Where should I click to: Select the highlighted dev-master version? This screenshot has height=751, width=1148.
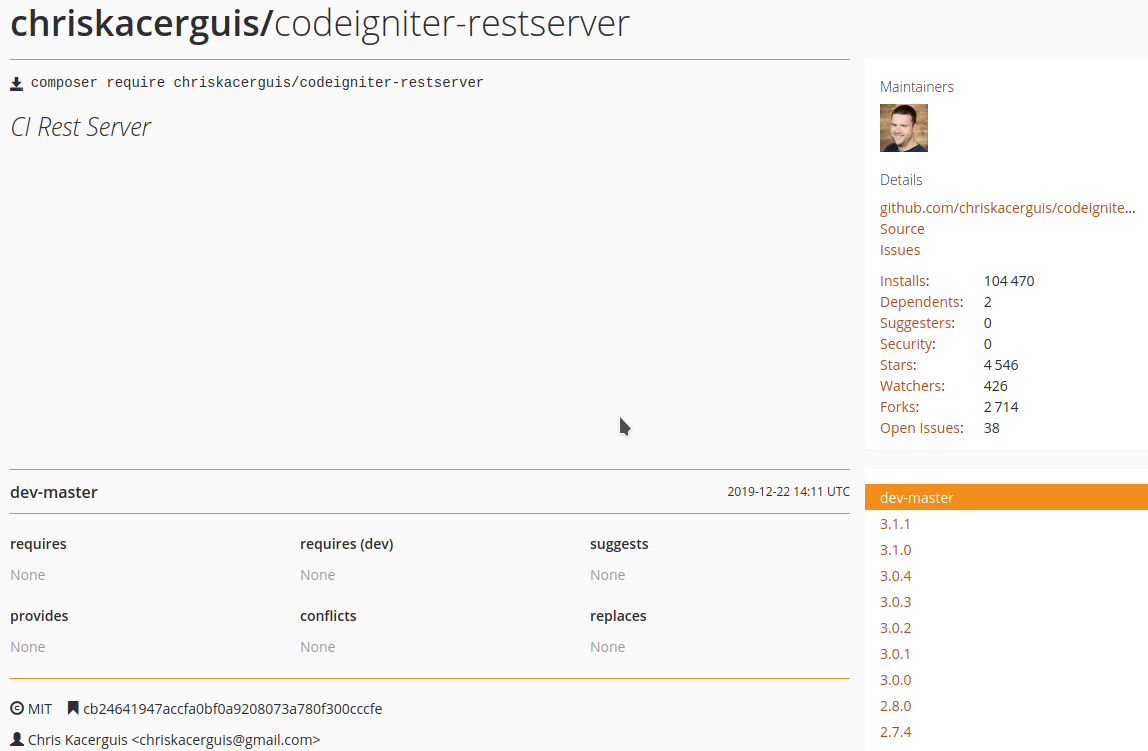point(915,497)
